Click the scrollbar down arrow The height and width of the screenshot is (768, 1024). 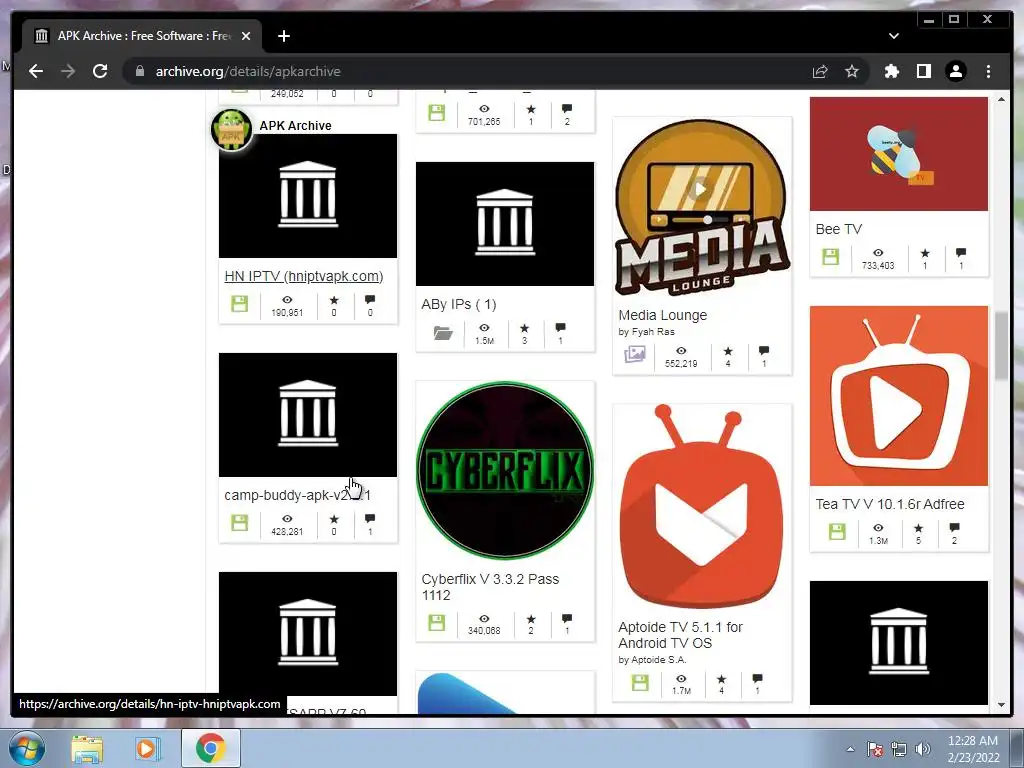pos(1002,705)
